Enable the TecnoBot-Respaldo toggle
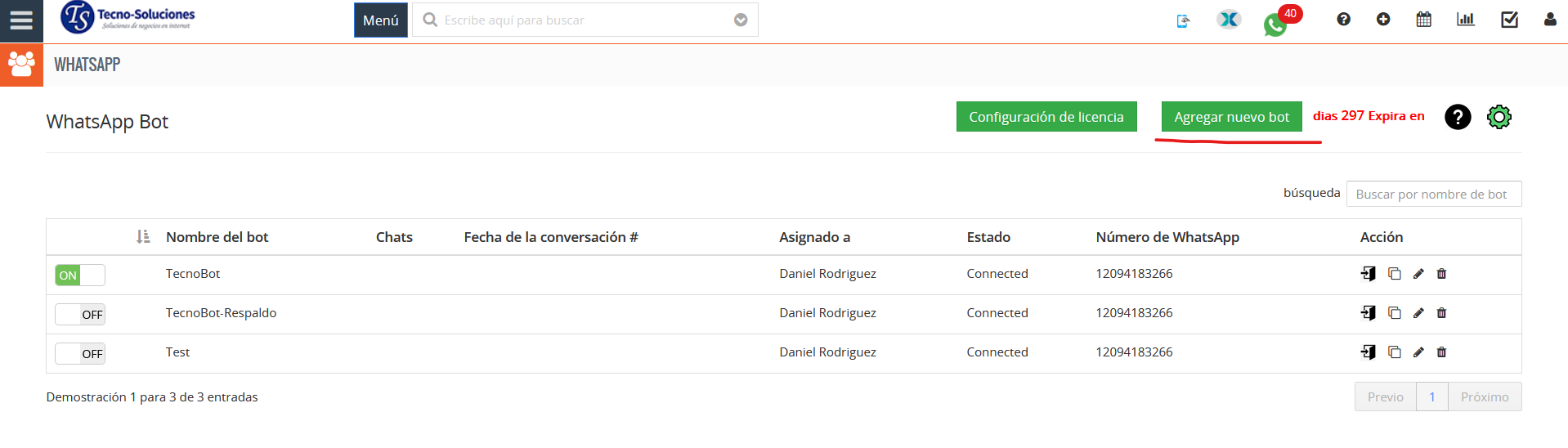 pyautogui.click(x=80, y=315)
